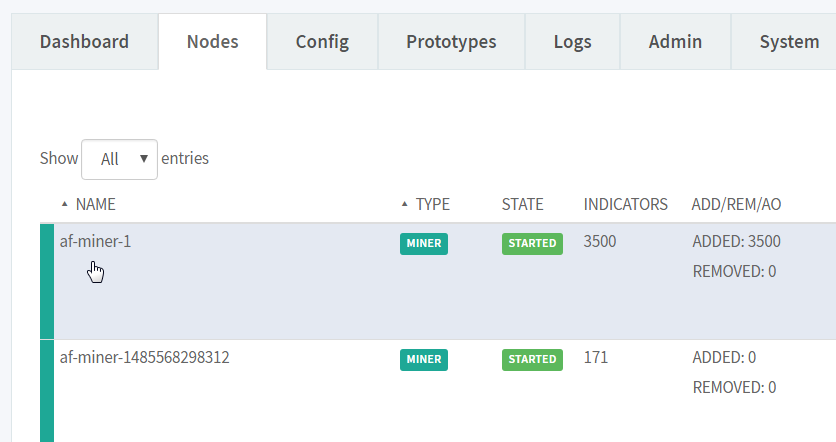Open the af-miner-1485568298312 node
Image resolution: width=836 pixels, height=442 pixels.
144,357
